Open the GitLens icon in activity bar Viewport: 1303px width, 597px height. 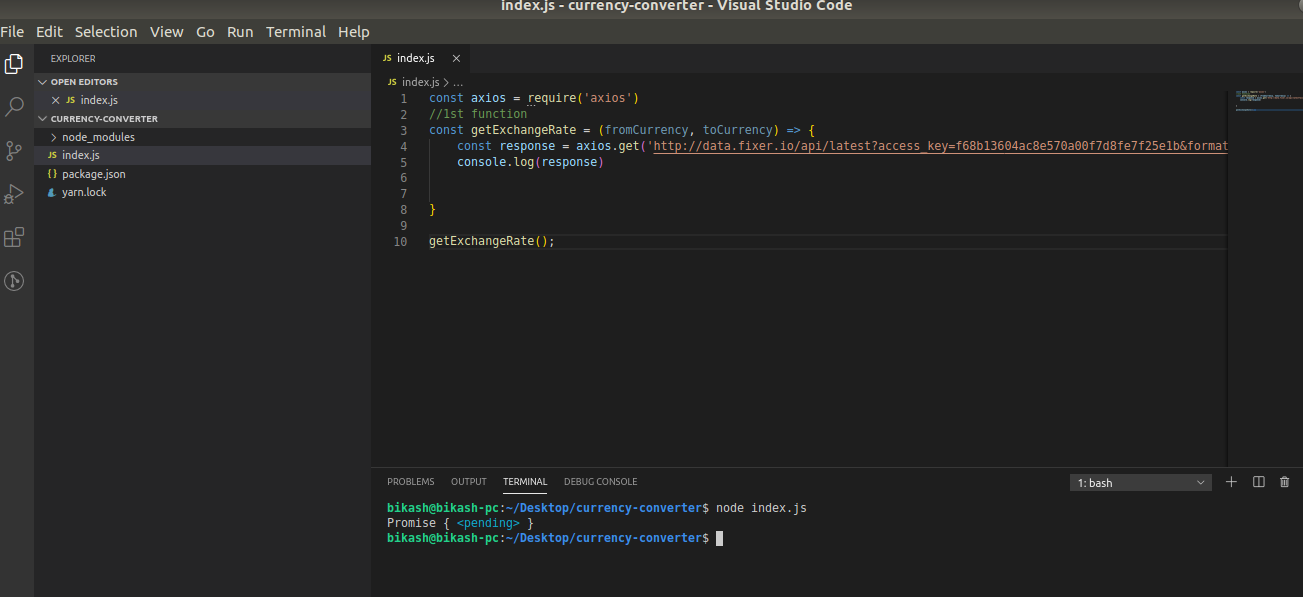tap(14, 281)
